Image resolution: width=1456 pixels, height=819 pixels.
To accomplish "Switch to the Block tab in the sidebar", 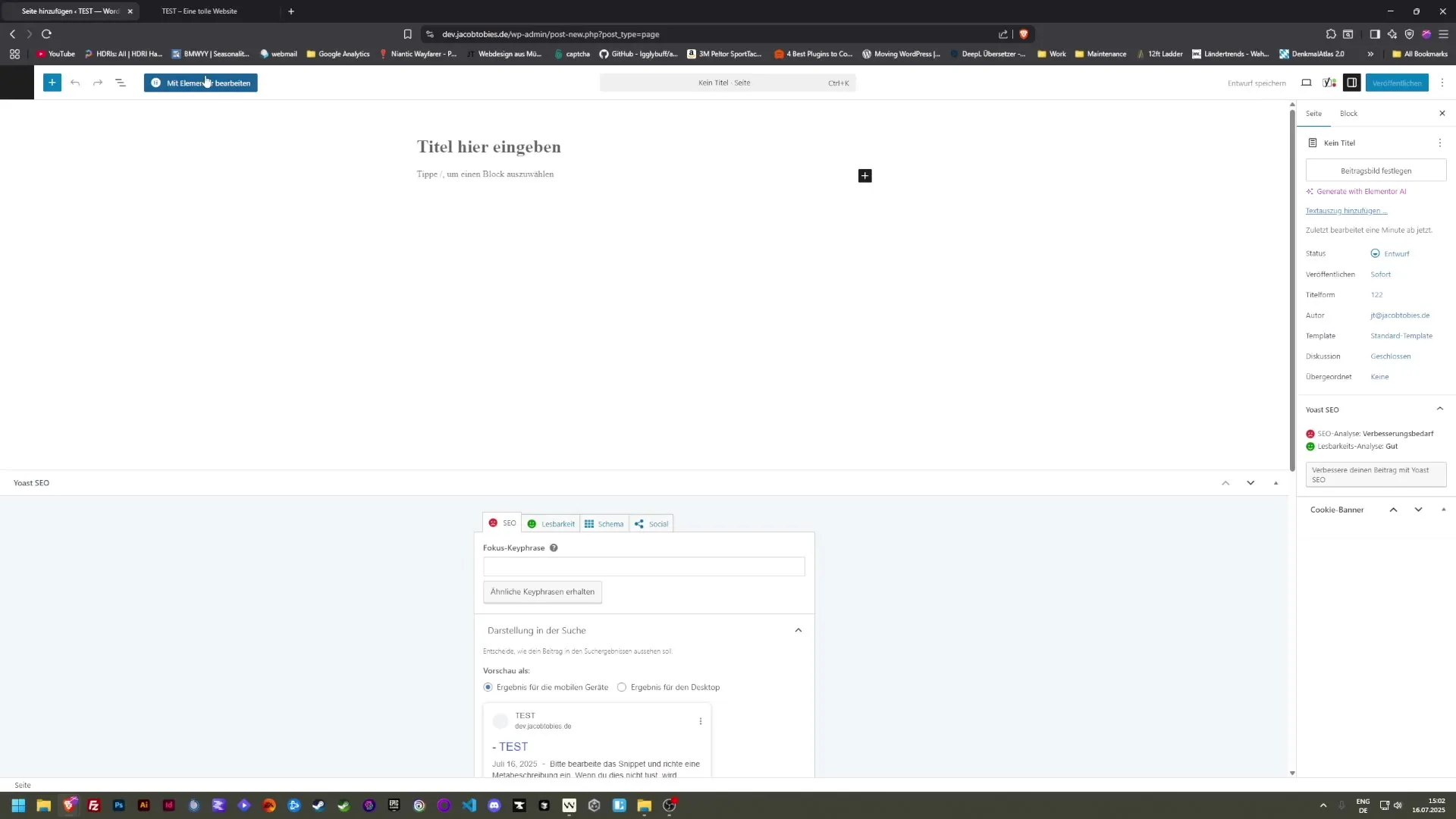I will (x=1349, y=113).
